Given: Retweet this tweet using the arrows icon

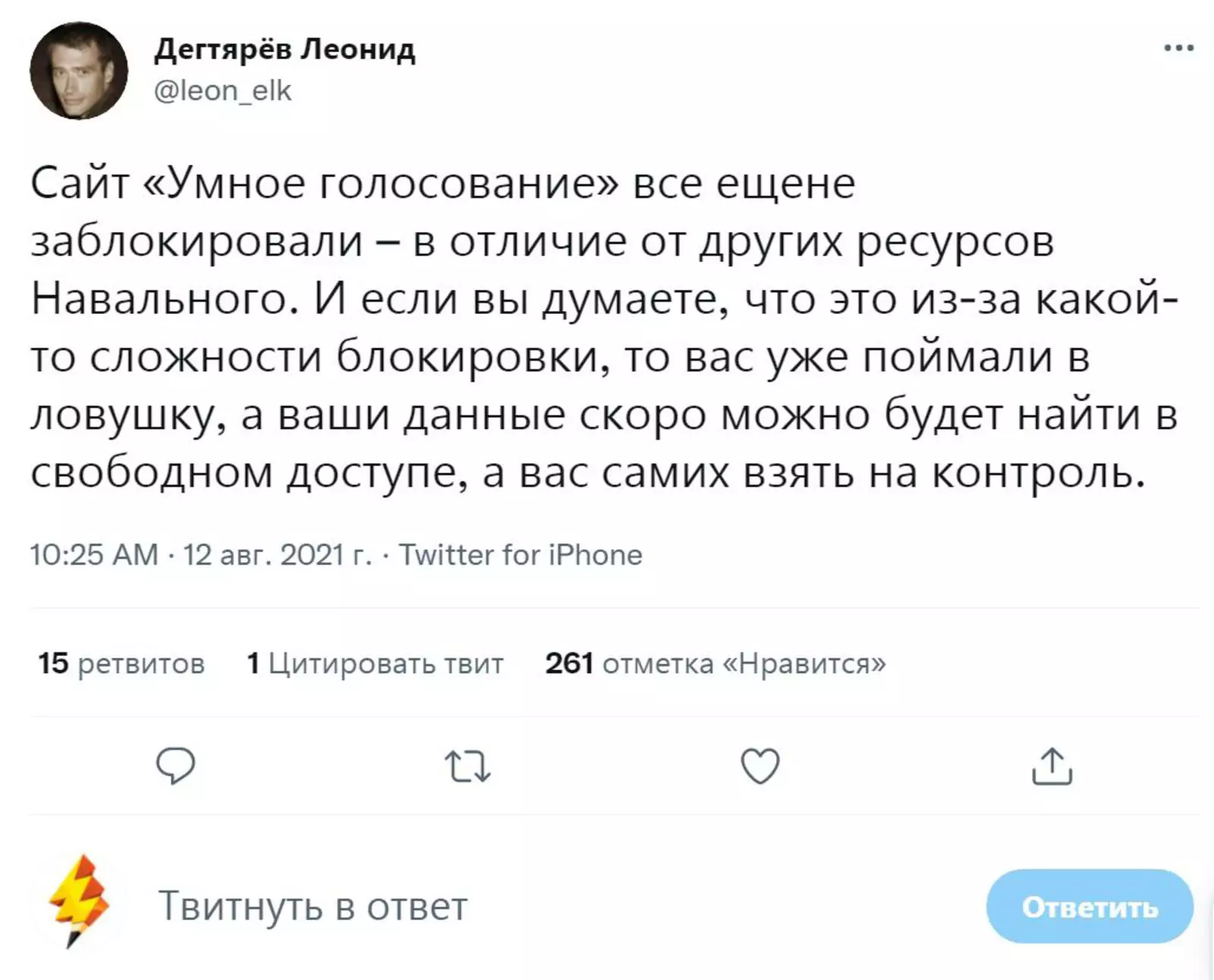Looking at the screenshot, I should click(467, 766).
